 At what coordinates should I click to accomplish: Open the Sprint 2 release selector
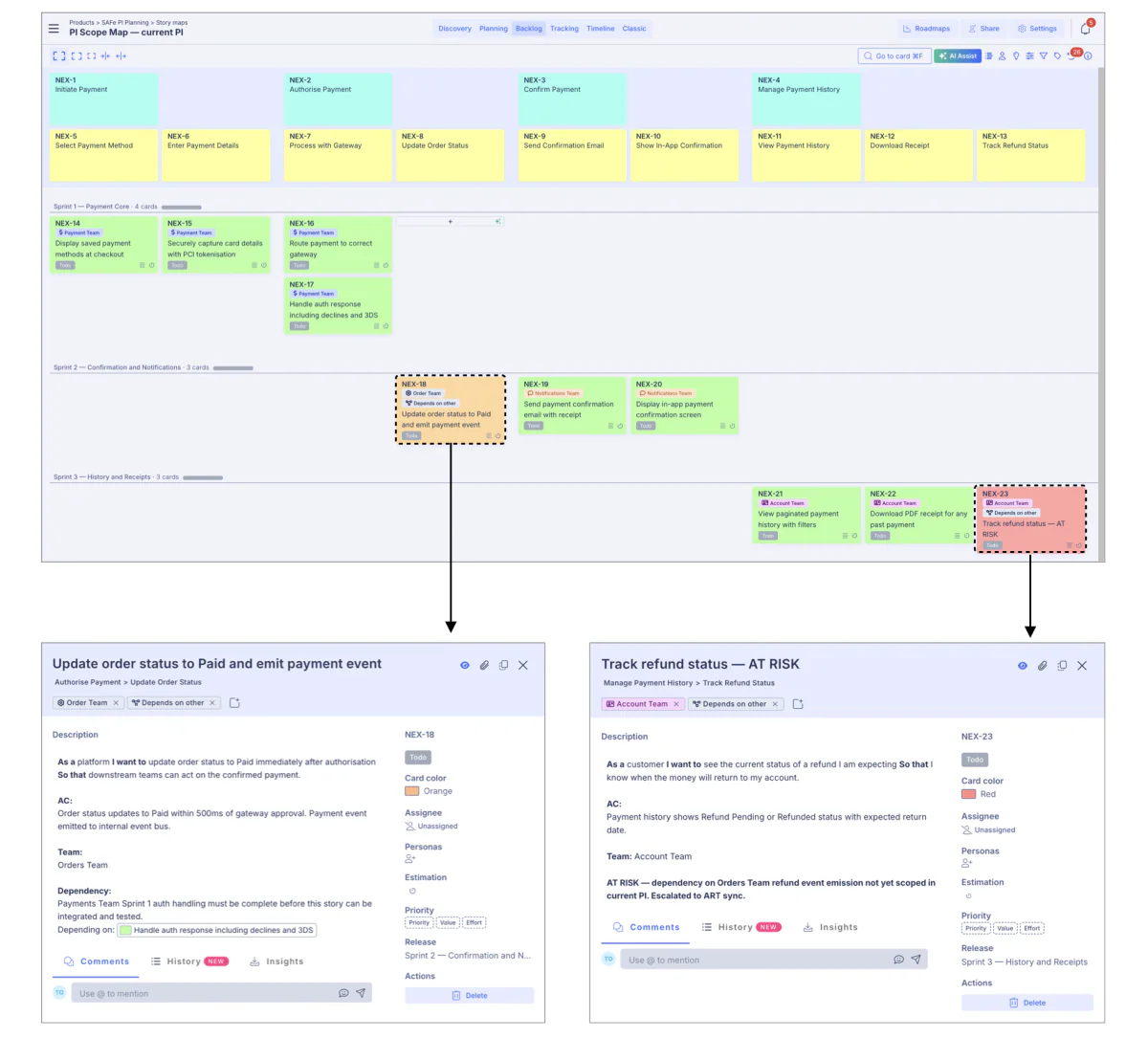coord(468,956)
